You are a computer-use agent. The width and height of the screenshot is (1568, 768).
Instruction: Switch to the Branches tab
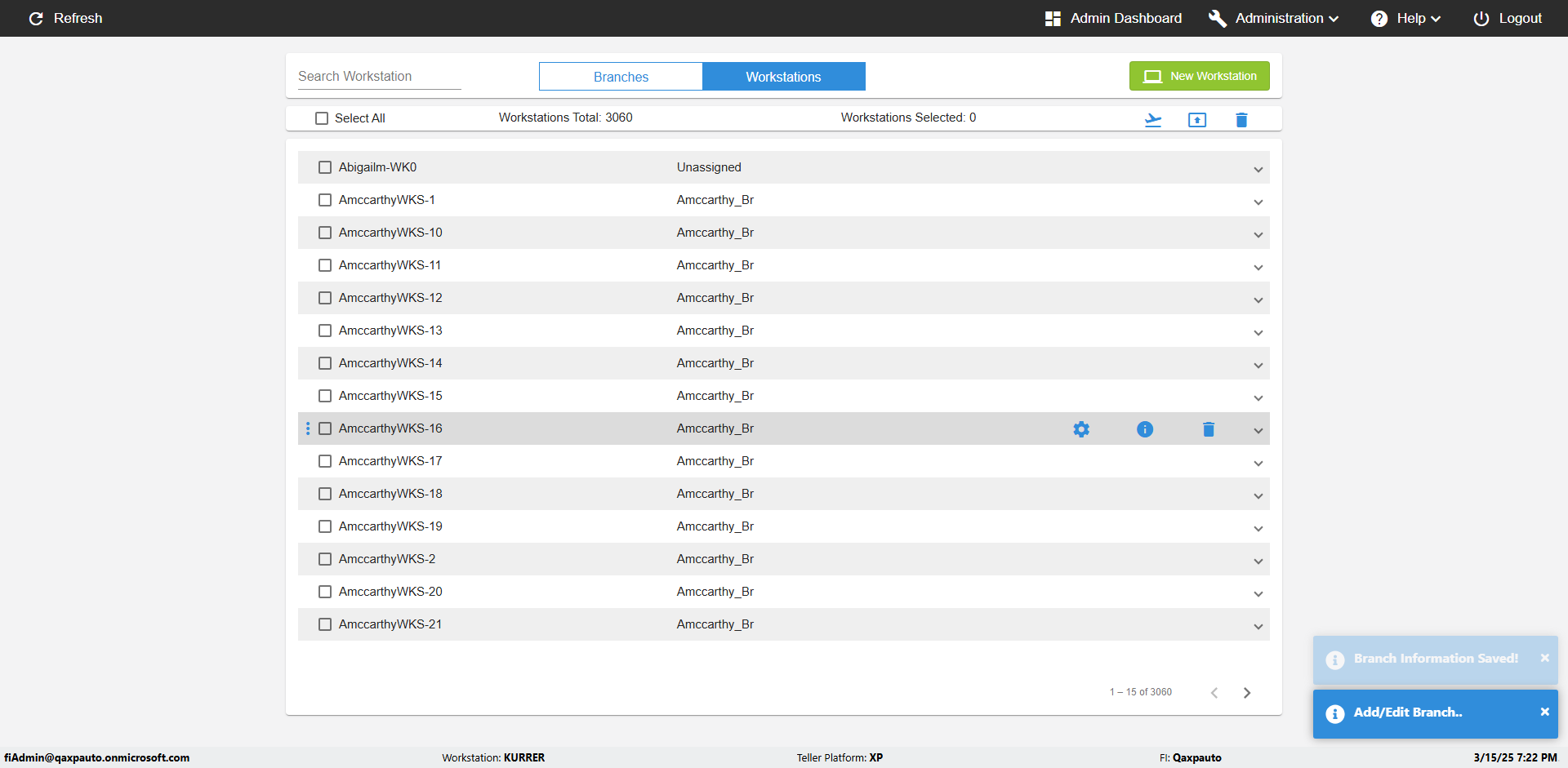[x=621, y=77]
